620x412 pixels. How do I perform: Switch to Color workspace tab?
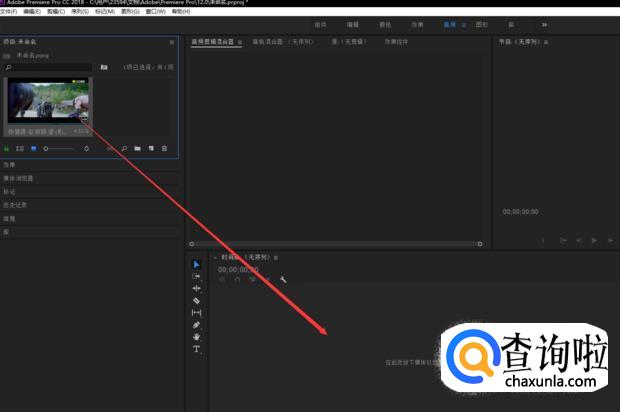click(385, 25)
